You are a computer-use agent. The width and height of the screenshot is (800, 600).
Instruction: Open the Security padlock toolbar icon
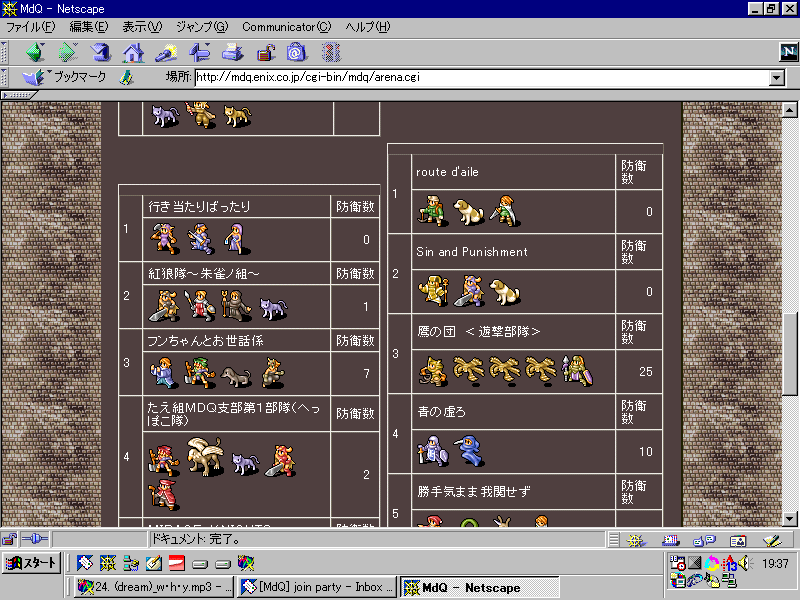click(265, 52)
